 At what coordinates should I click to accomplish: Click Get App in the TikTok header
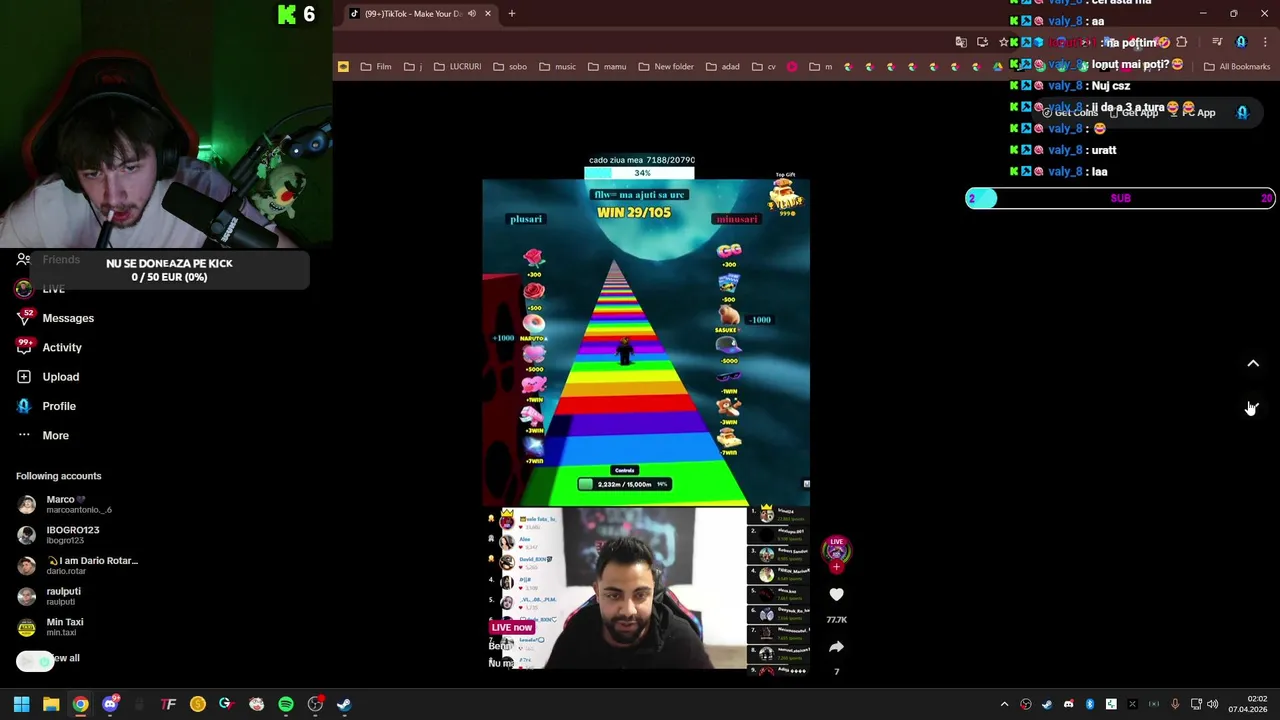tap(1132, 113)
